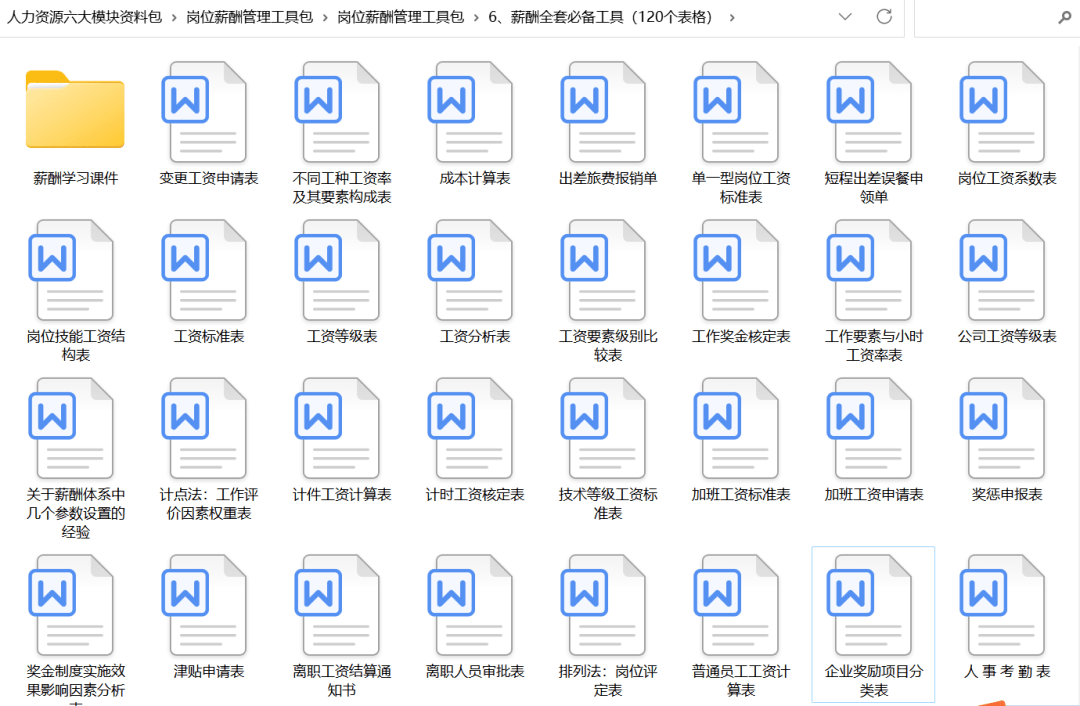The height and width of the screenshot is (706, 1080).
Task: Select the 岗位技能工资结构表 file icon
Action: [x=71, y=270]
